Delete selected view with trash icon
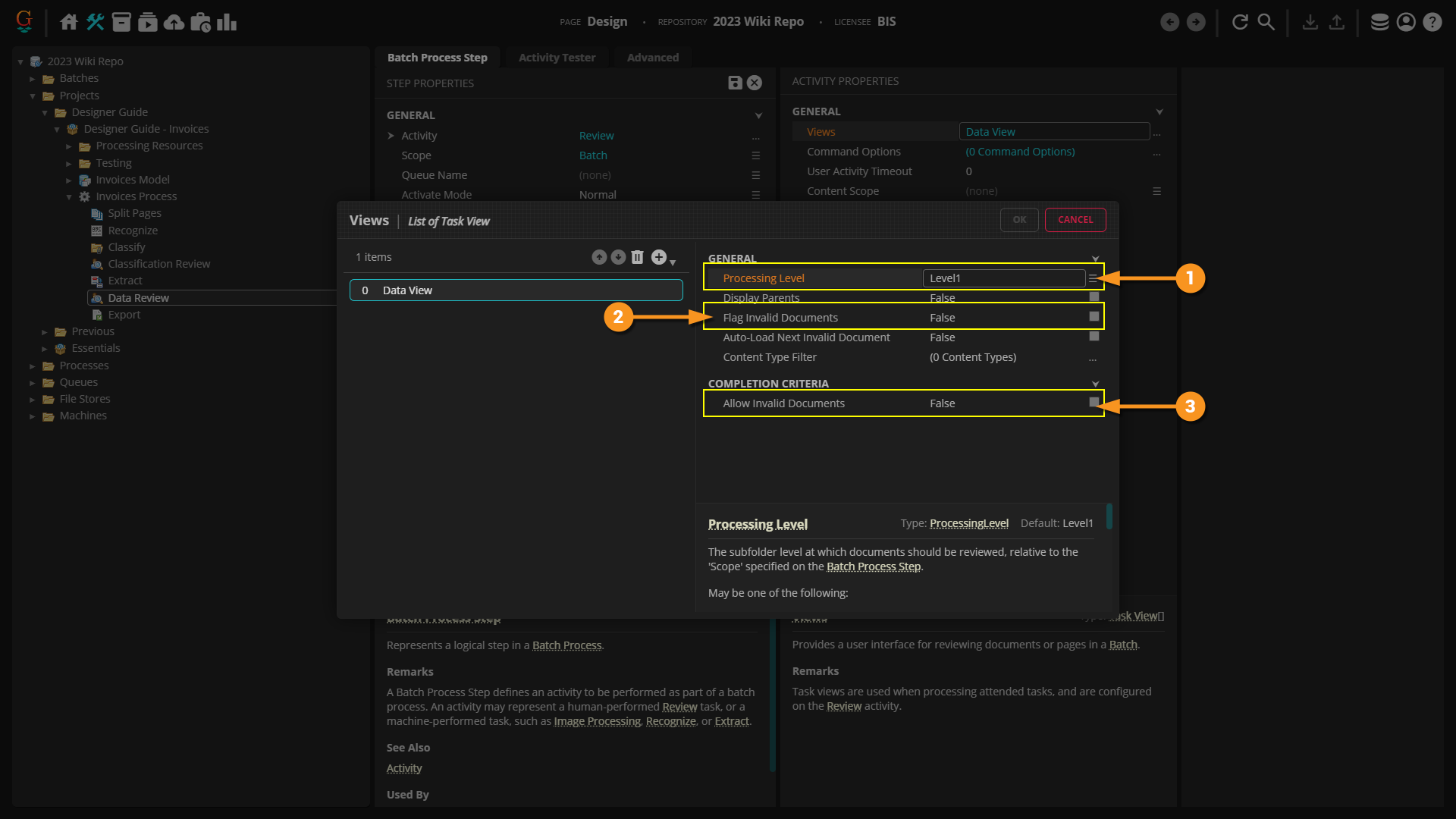The image size is (1456, 819). 638,258
